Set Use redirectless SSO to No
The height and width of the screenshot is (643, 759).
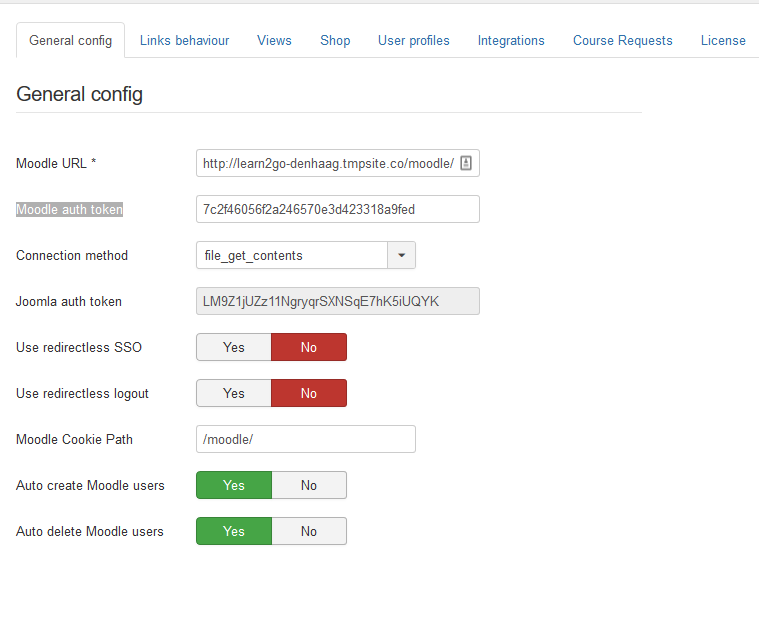(x=309, y=347)
